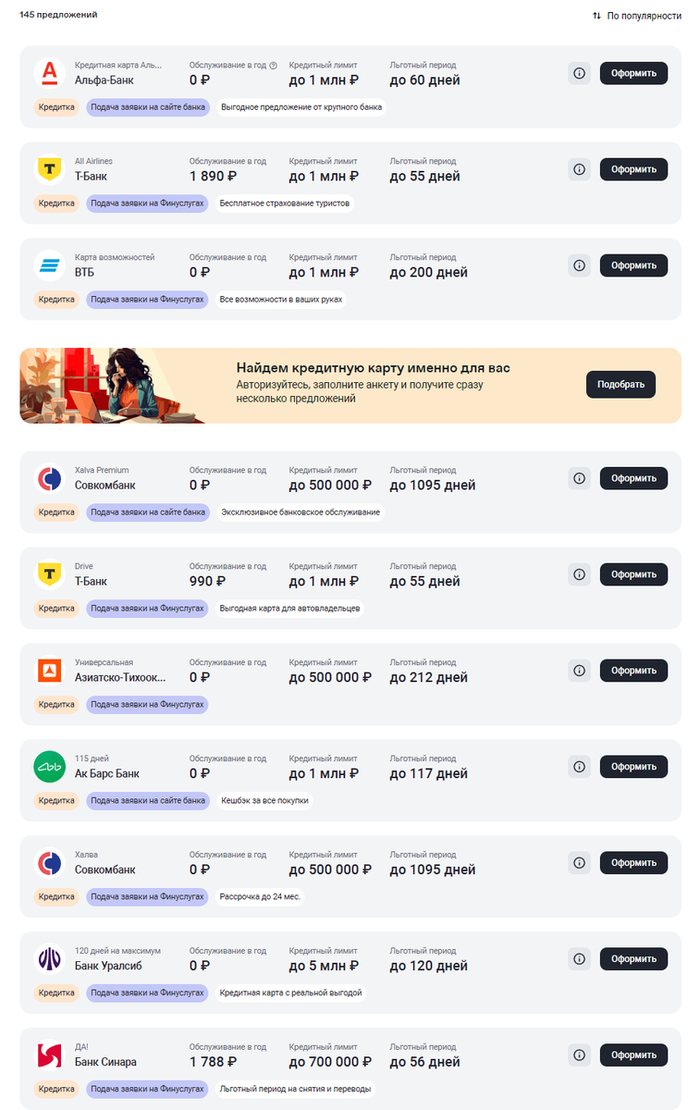This screenshot has height=1110, width=700.
Task: Click Рассрочка до 24 мес. tag
Action: point(260,897)
